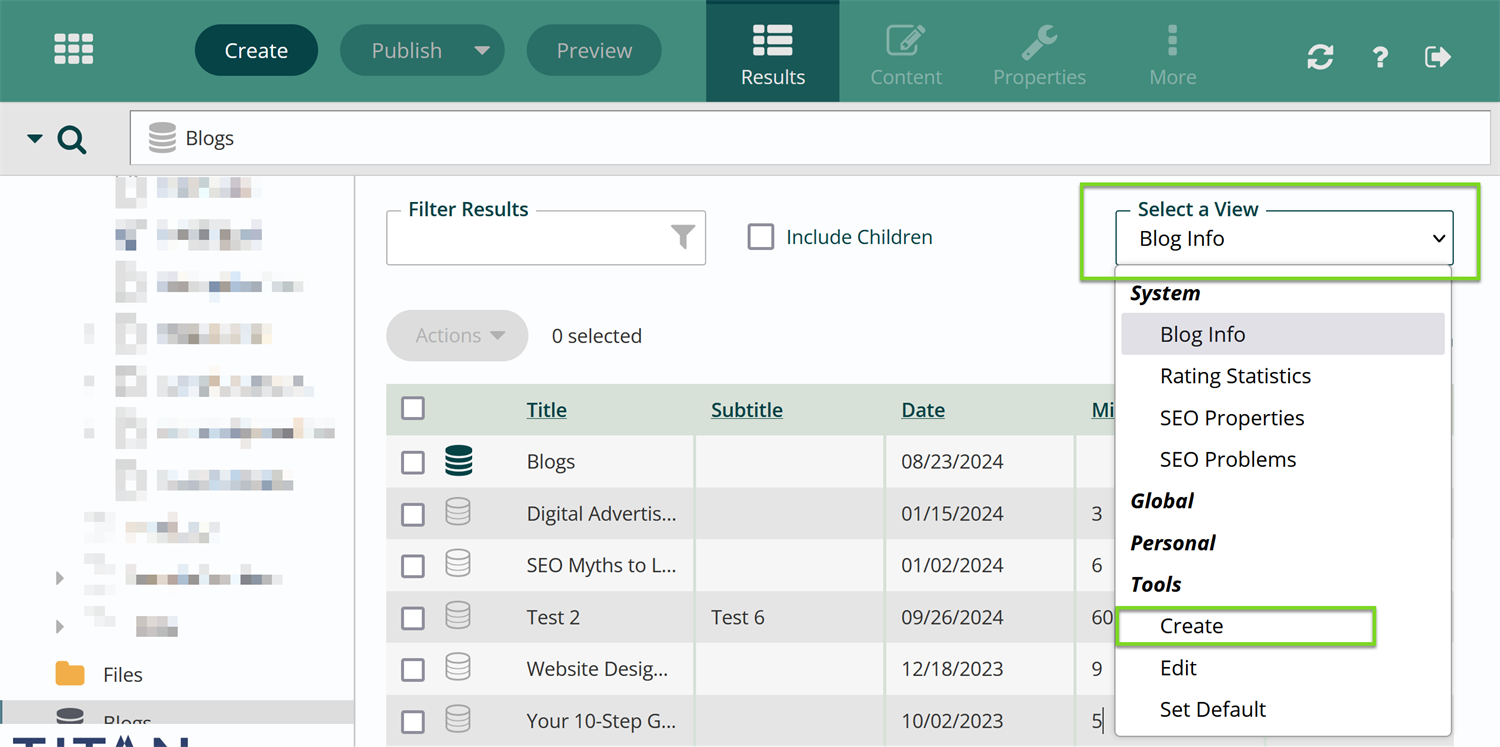Click the database icon in Blogs row
Viewport: 1500px width, 747px height.
point(458,461)
